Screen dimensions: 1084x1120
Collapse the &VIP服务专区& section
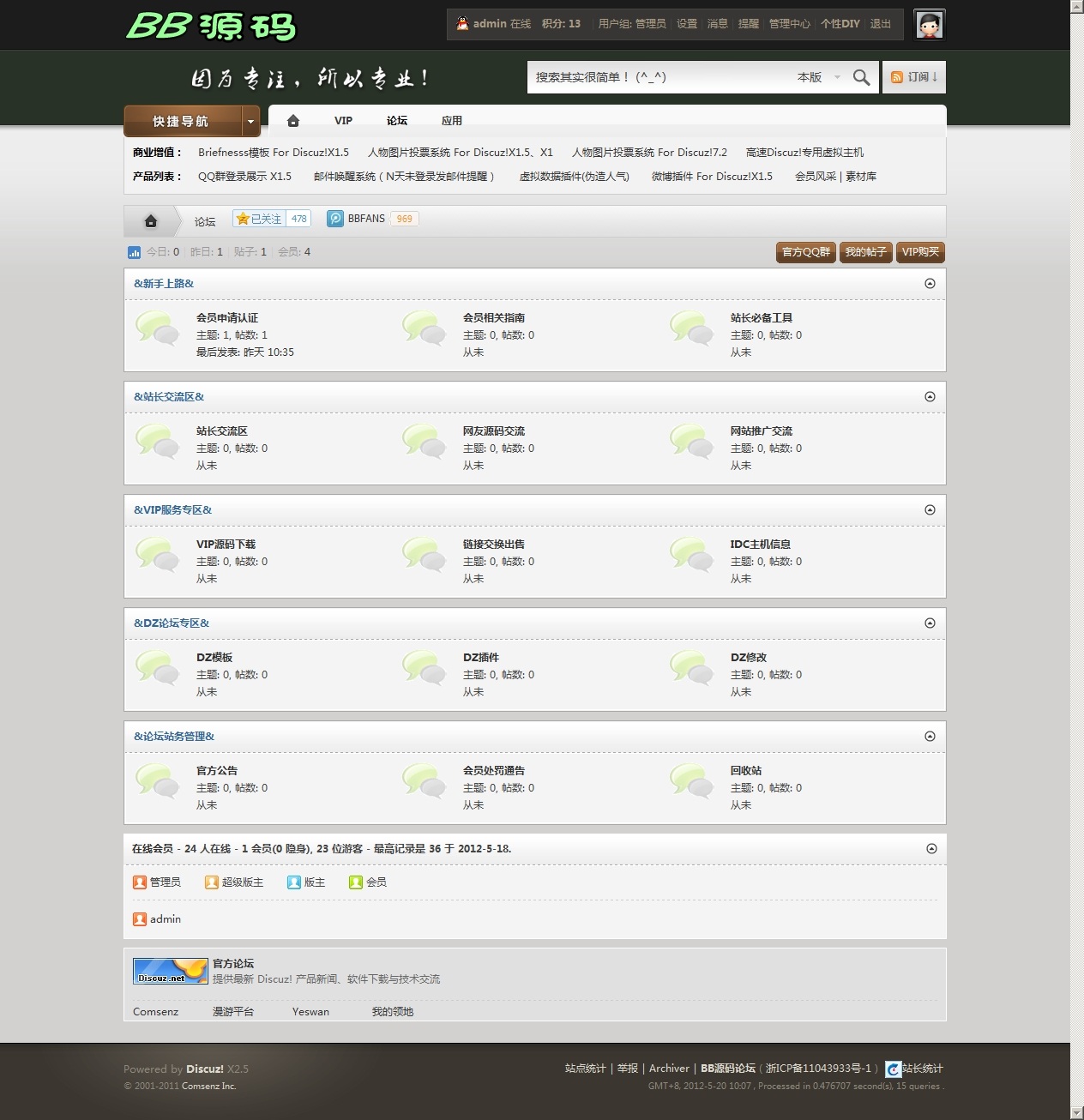pyautogui.click(x=930, y=510)
